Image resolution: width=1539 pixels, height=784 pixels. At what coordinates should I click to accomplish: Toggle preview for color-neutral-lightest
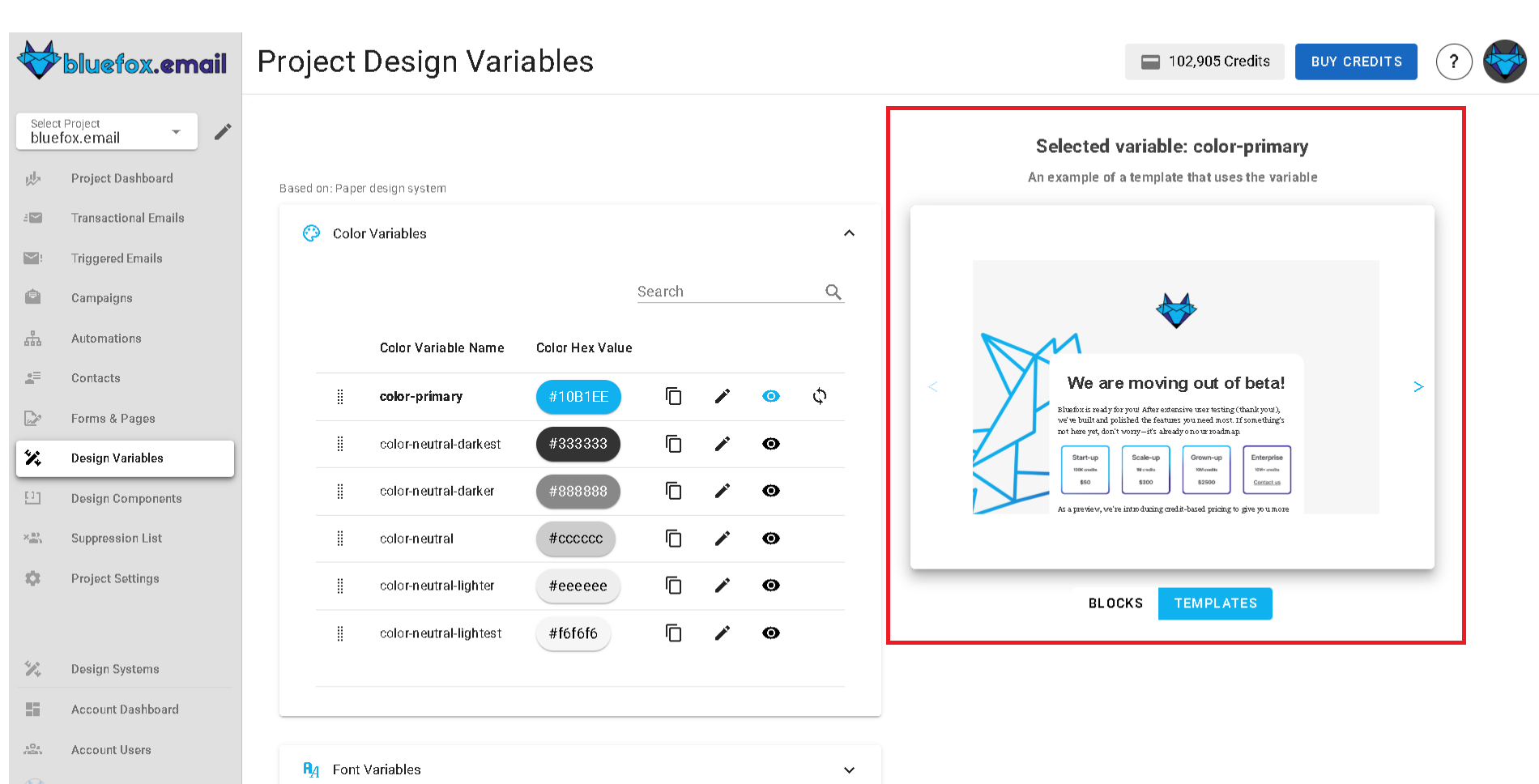pyautogui.click(x=771, y=633)
